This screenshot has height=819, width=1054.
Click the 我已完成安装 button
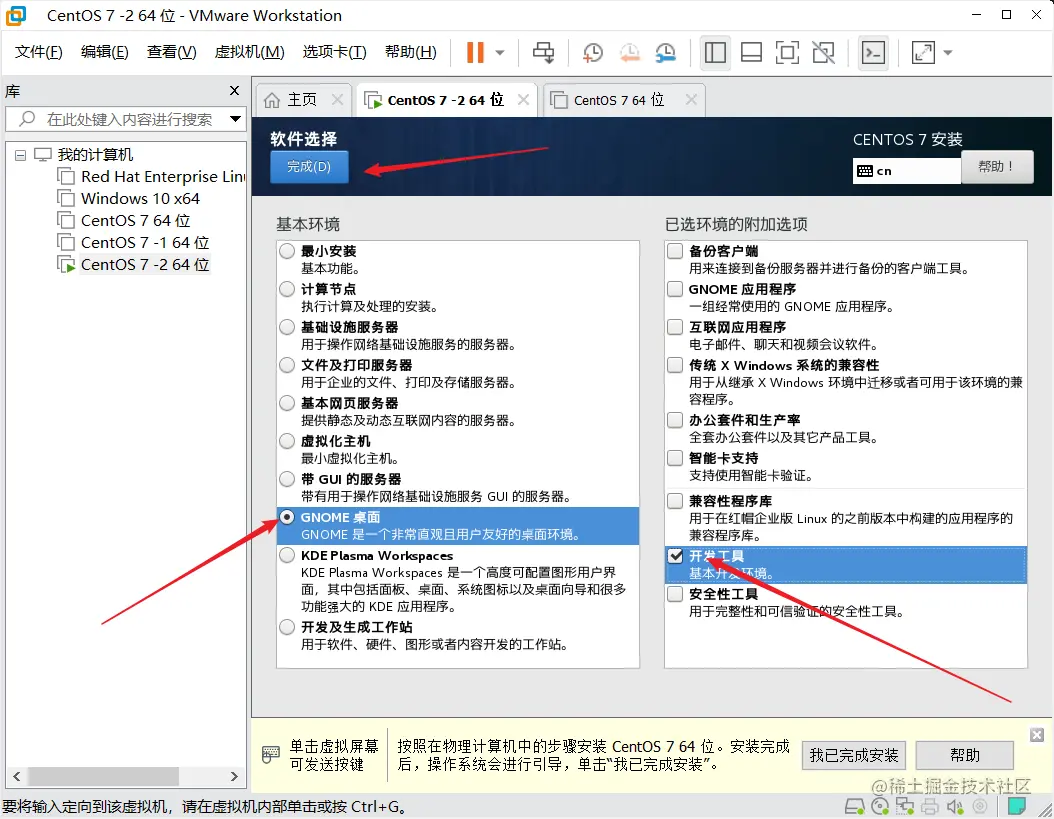pos(854,755)
